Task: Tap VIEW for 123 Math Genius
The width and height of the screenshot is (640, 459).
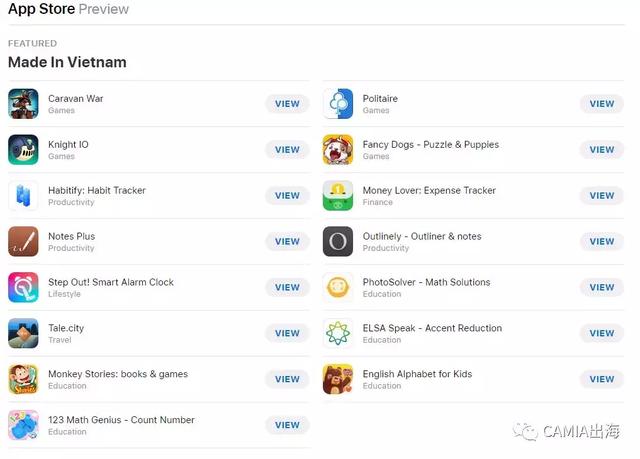Action: [287, 425]
